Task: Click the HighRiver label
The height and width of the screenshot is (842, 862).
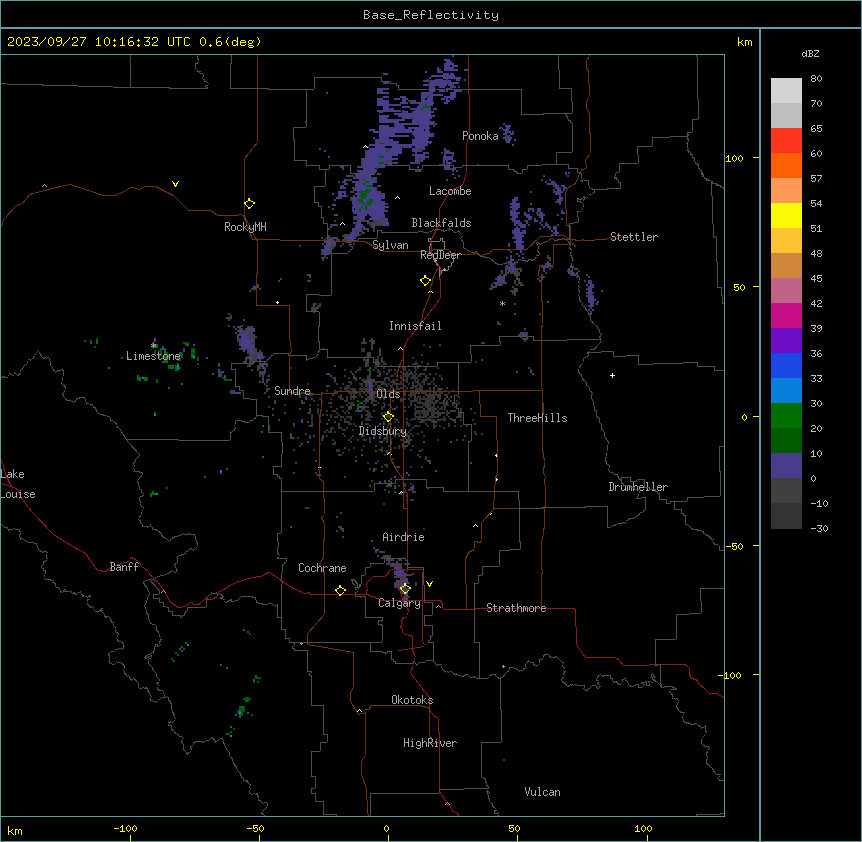Action: pyautogui.click(x=430, y=743)
